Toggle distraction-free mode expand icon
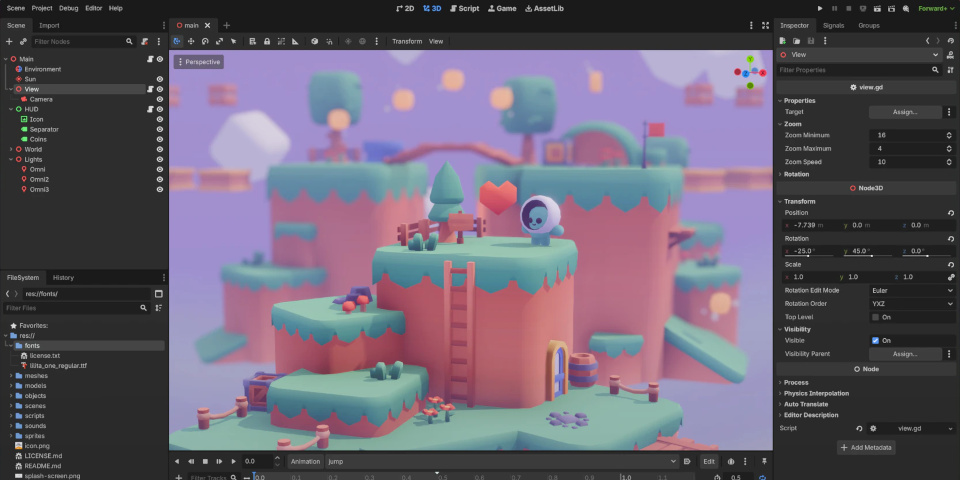 (x=765, y=24)
